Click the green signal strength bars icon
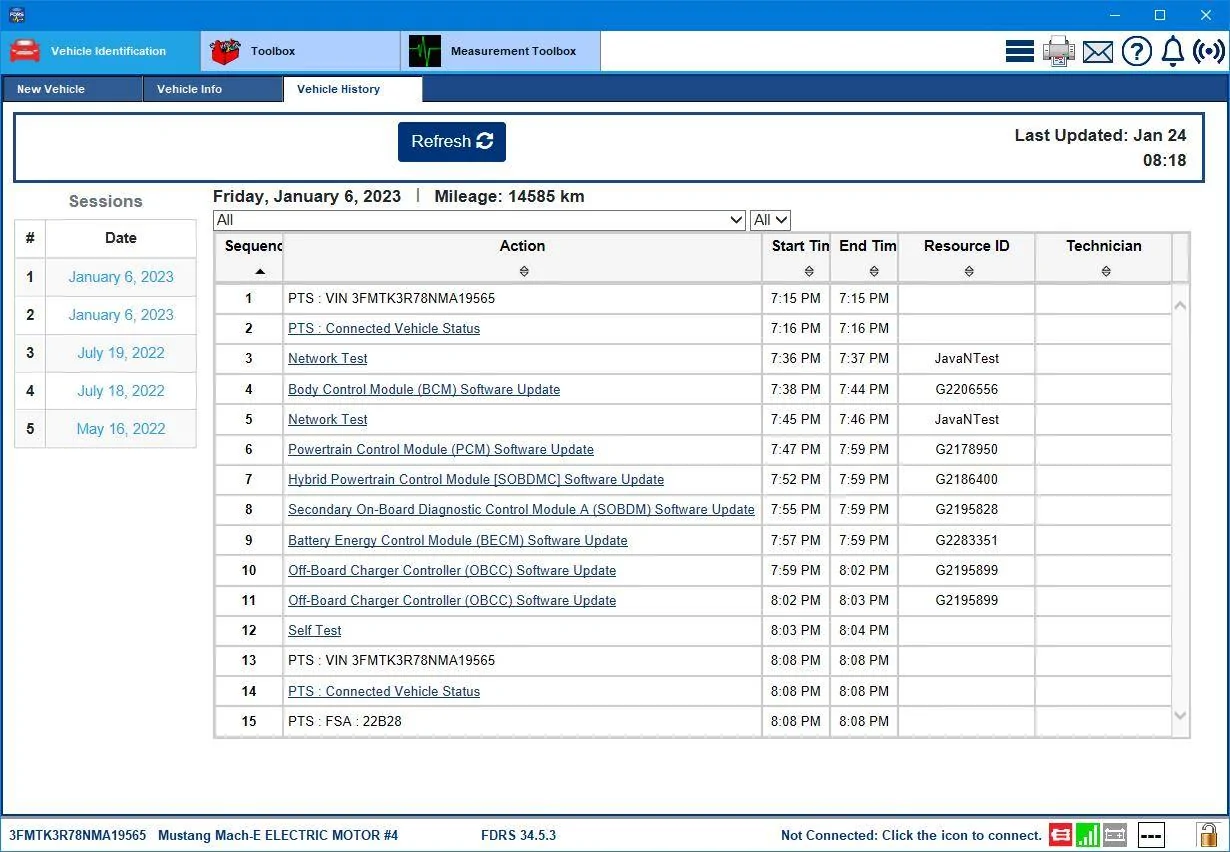 point(1087,834)
